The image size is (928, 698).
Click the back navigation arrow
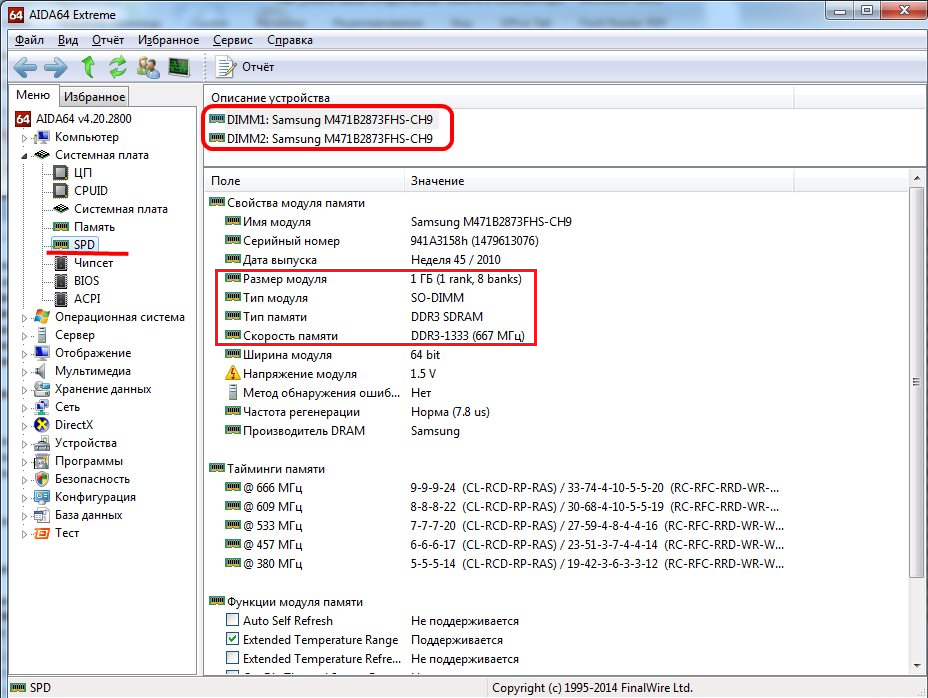25,67
